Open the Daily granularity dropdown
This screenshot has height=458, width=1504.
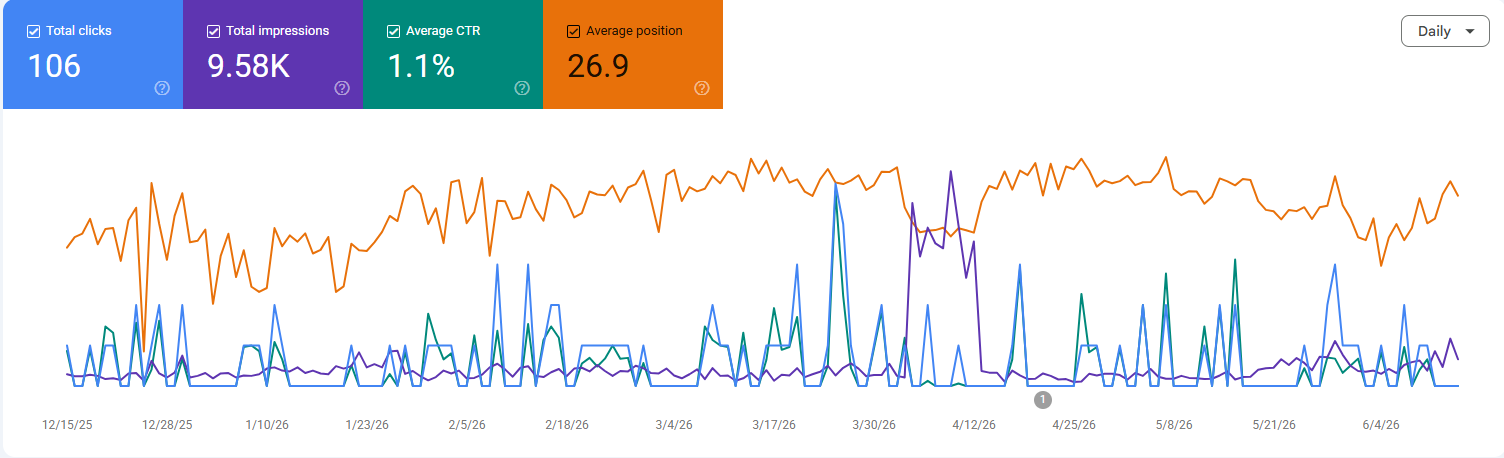click(x=1445, y=31)
